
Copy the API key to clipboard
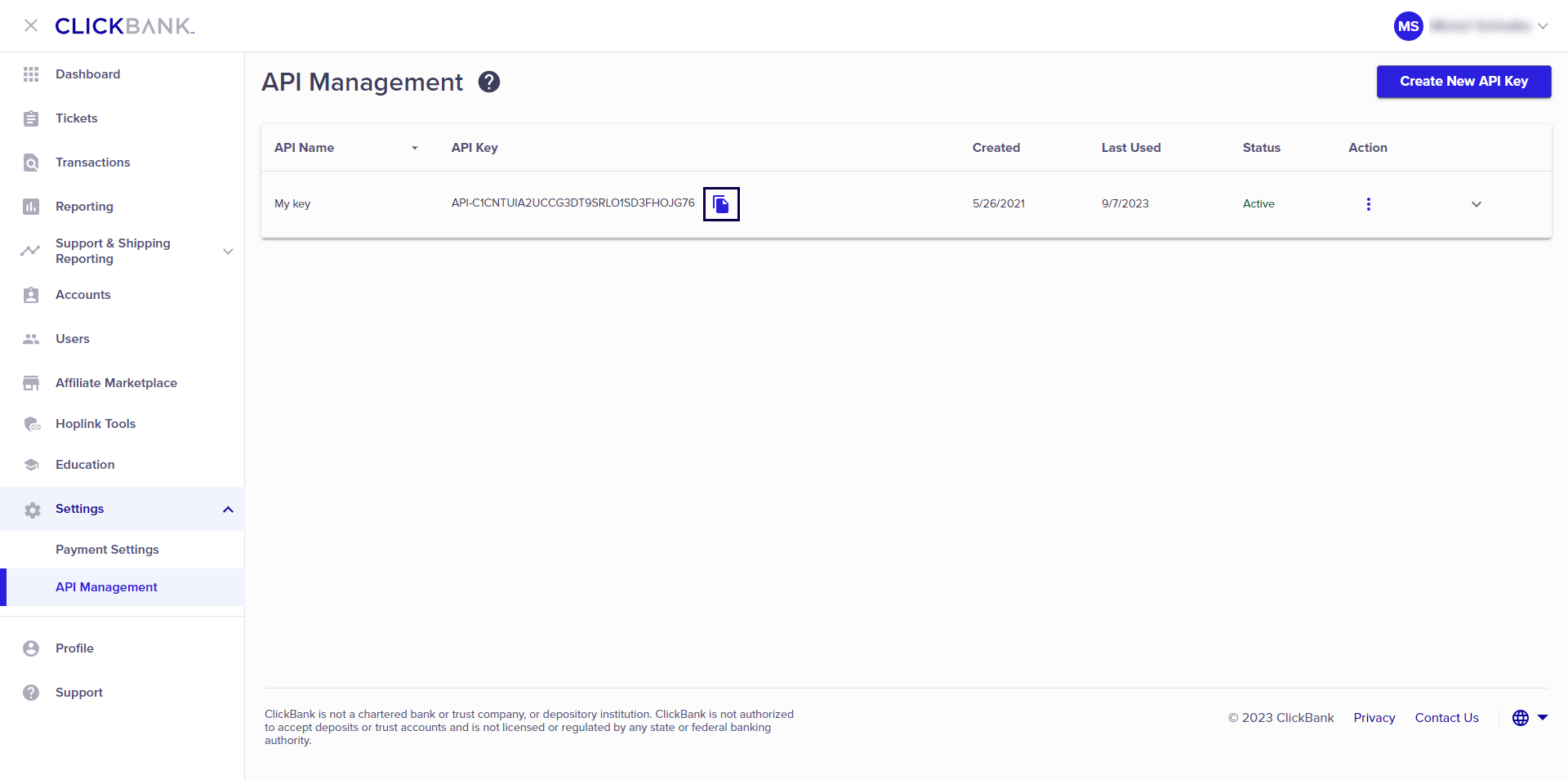721,204
